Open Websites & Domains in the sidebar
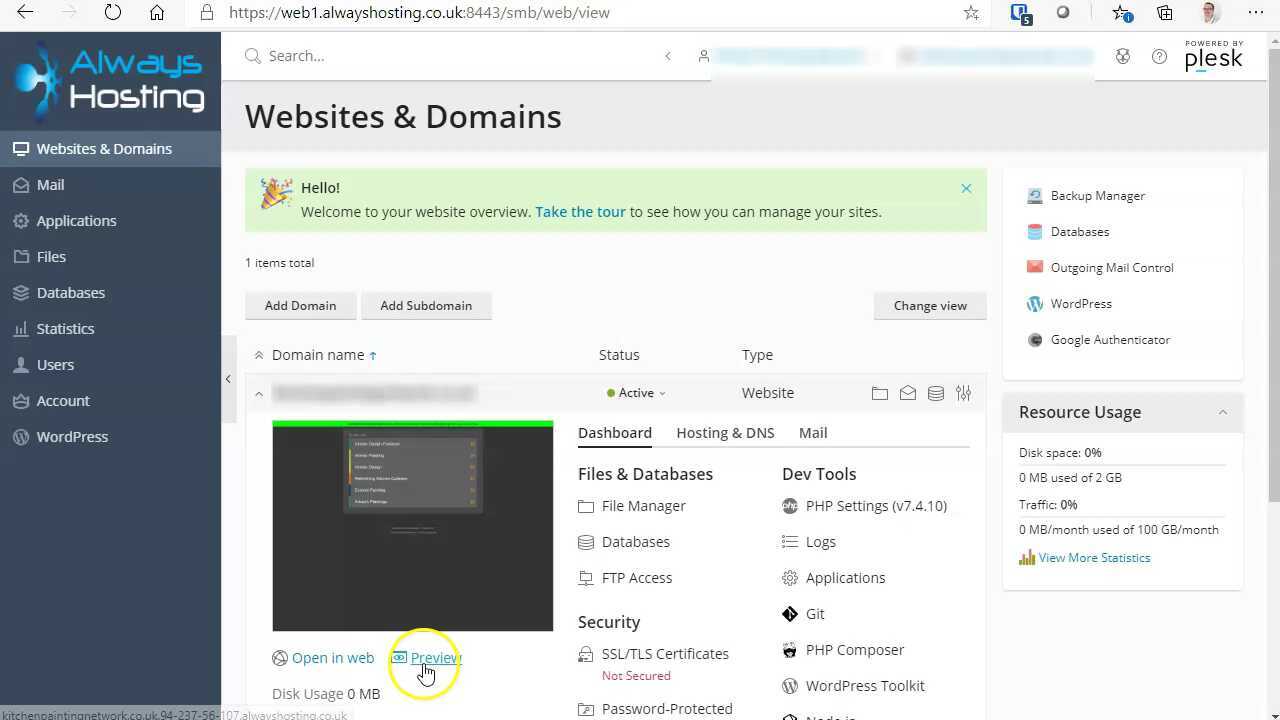The height and width of the screenshot is (720, 1280). pyautogui.click(x=110, y=149)
